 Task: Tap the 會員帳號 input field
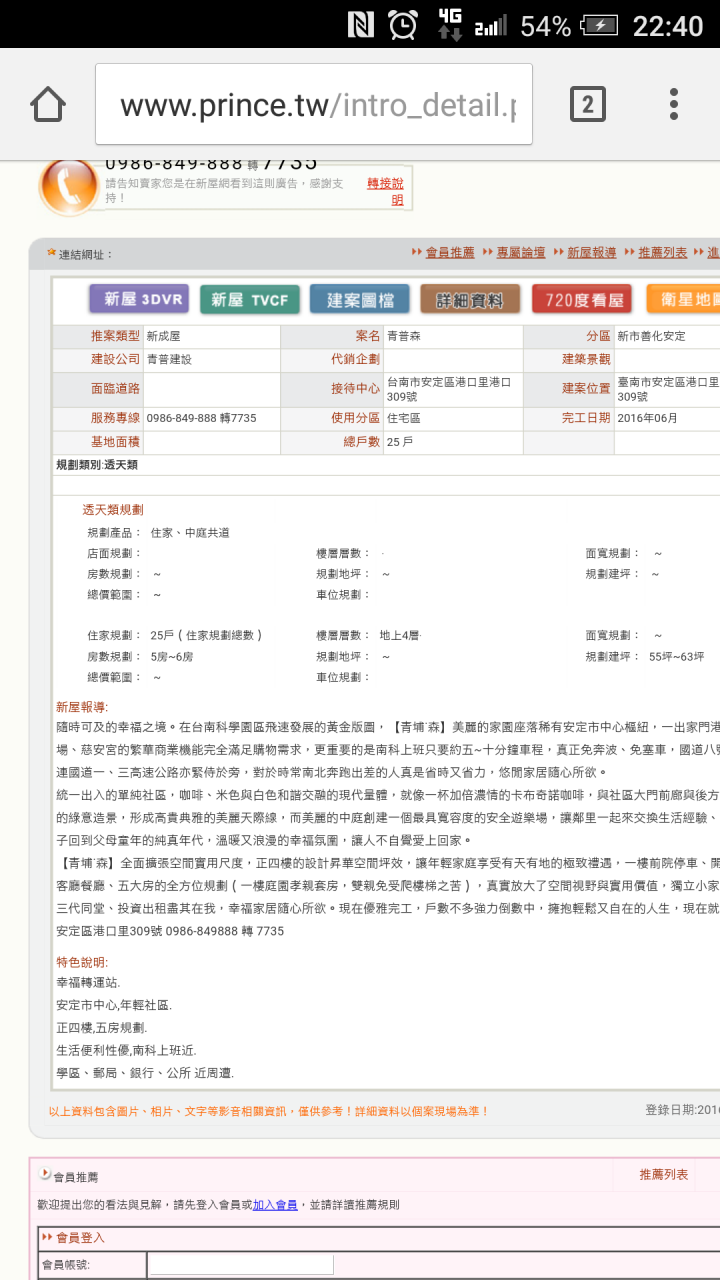pyautogui.click(x=241, y=1265)
